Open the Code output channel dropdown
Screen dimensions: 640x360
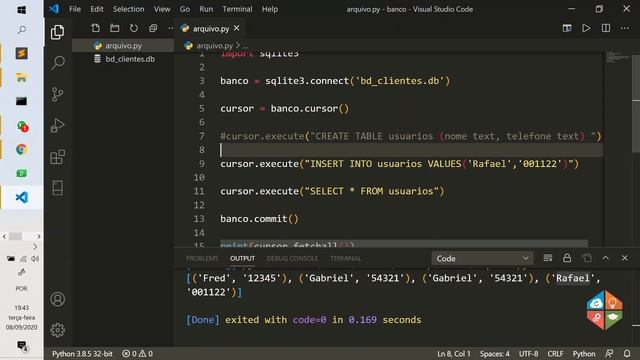482,258
